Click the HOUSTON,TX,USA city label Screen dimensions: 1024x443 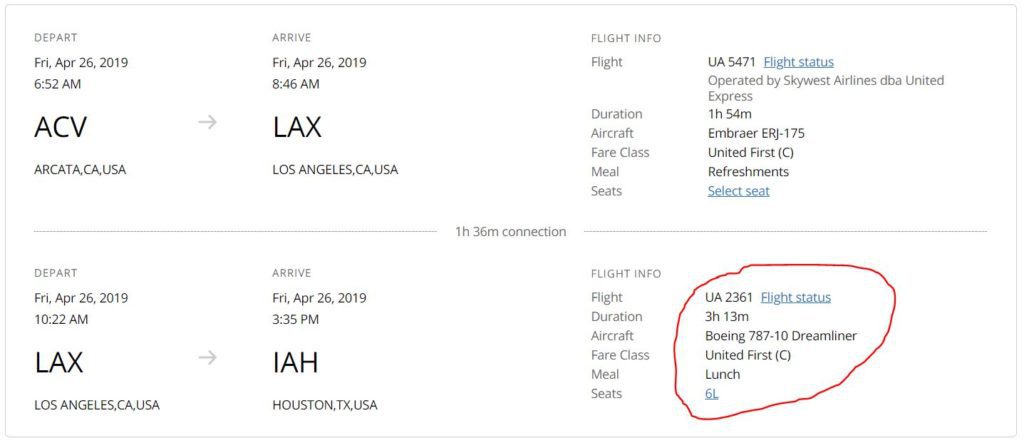pyautogui.click(x=324, y=405)
